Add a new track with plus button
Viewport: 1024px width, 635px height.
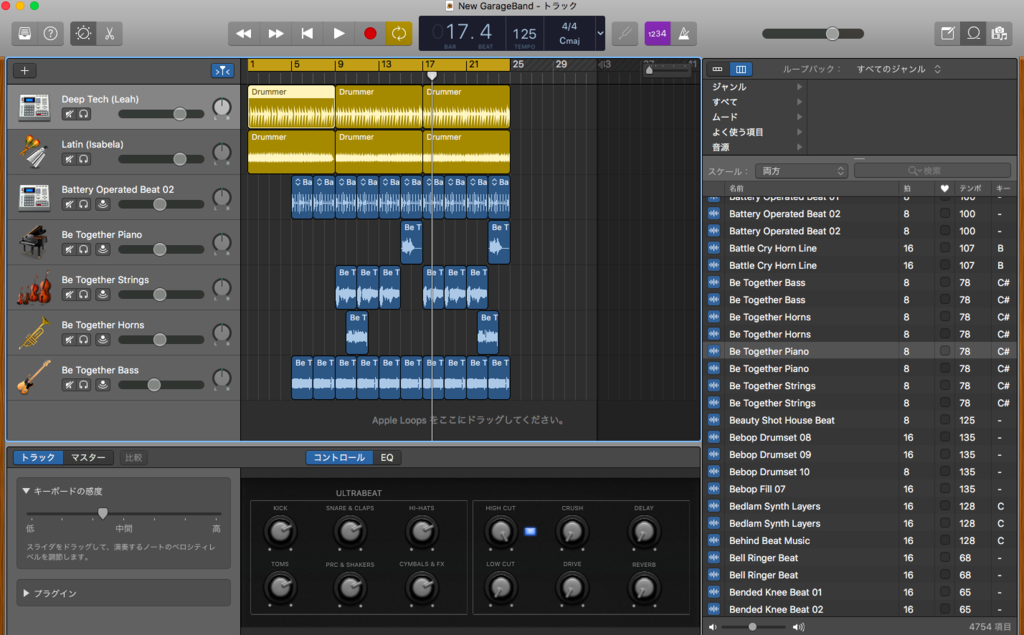(25, 71)
